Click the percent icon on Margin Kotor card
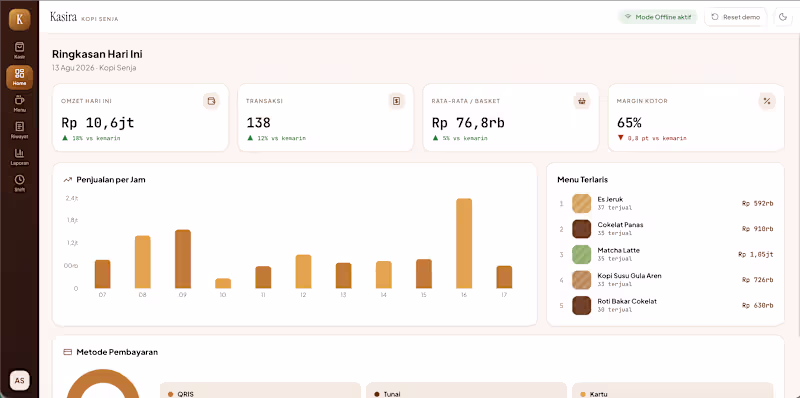Viewport: 800px width, 398px height. point(767,101)
